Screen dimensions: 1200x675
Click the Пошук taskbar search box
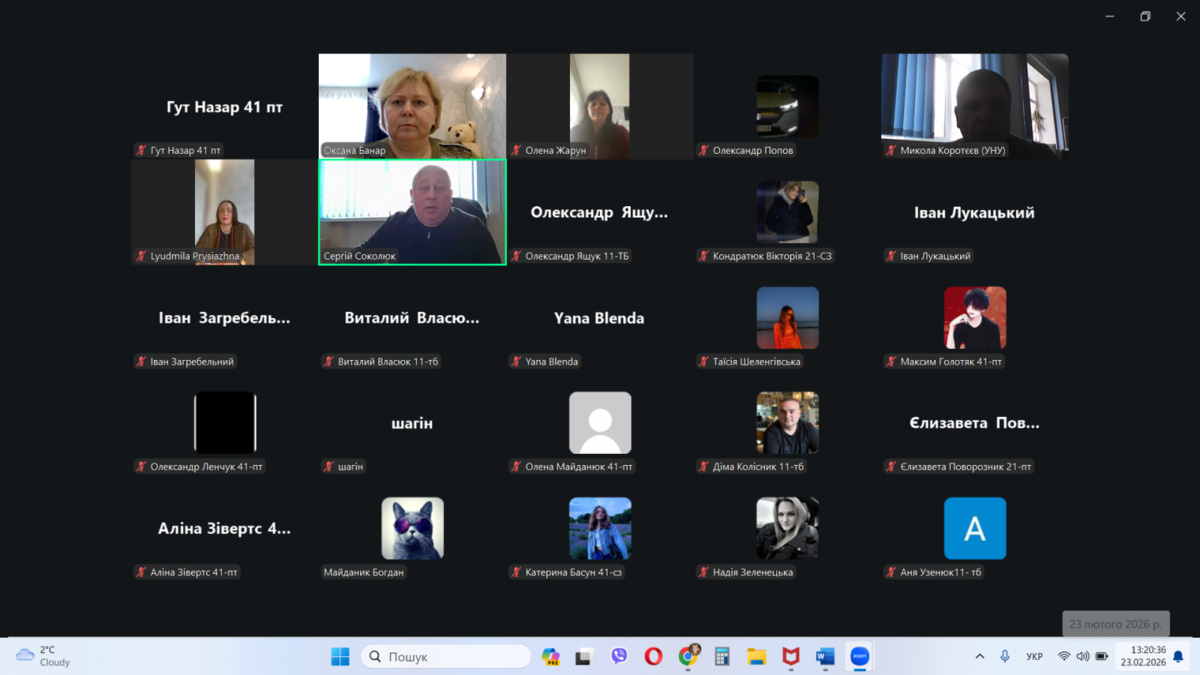click(x=446, y=656)
